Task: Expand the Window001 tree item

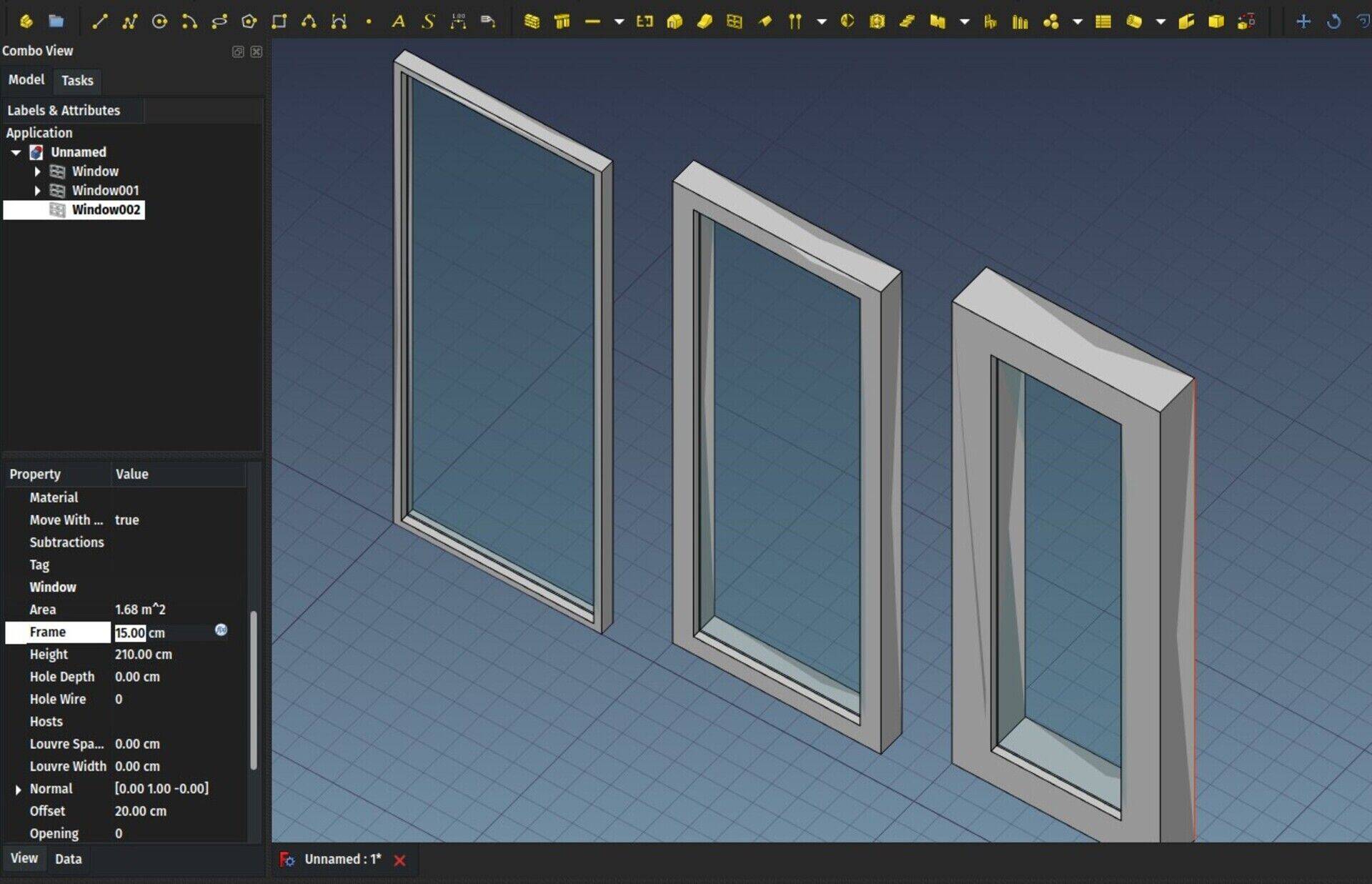Action: 37,191
